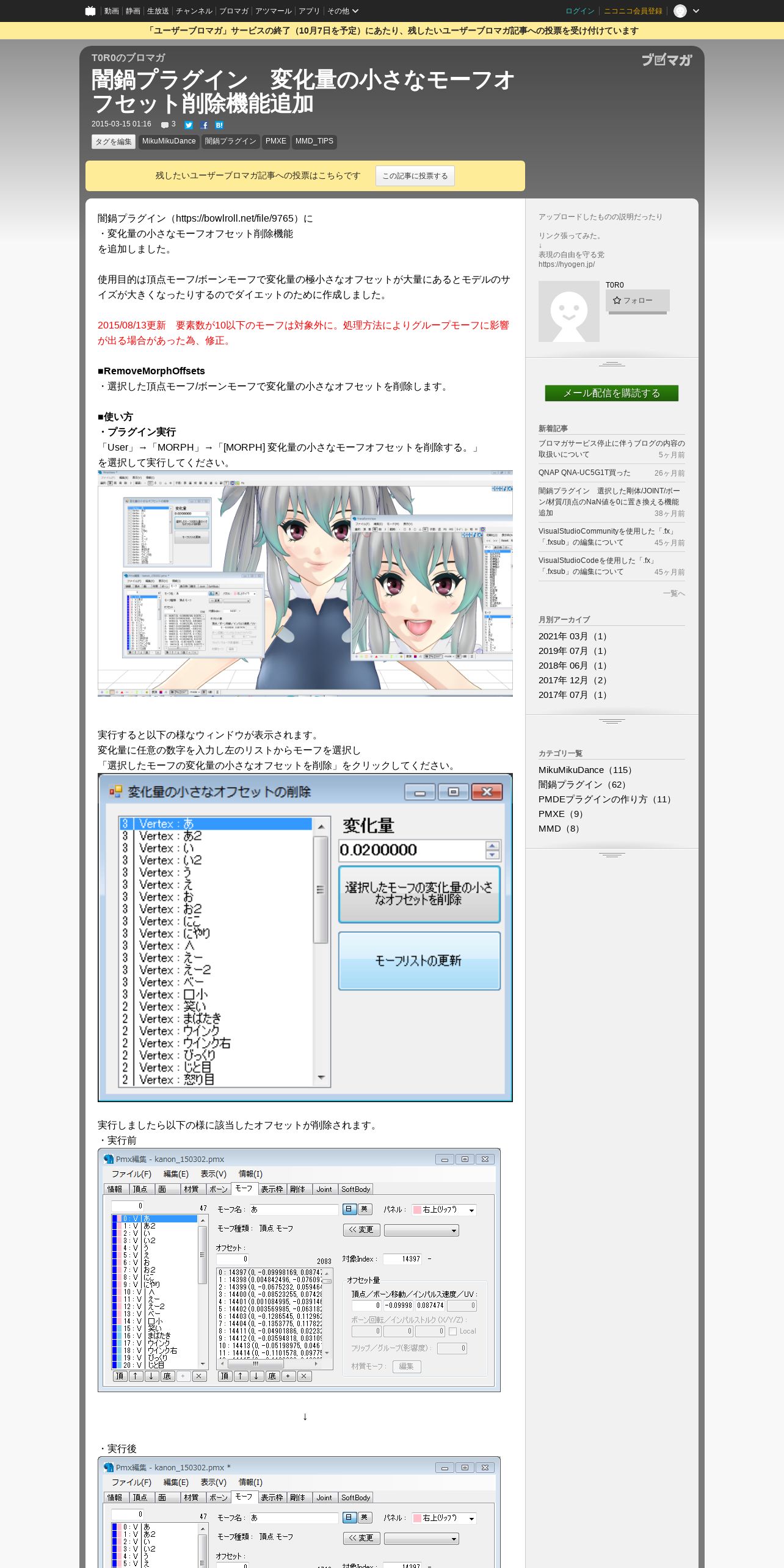This screenshot has width=784, height=1568.
Task: Click the green メール配信を購読する button
Action: coord(612,393)
